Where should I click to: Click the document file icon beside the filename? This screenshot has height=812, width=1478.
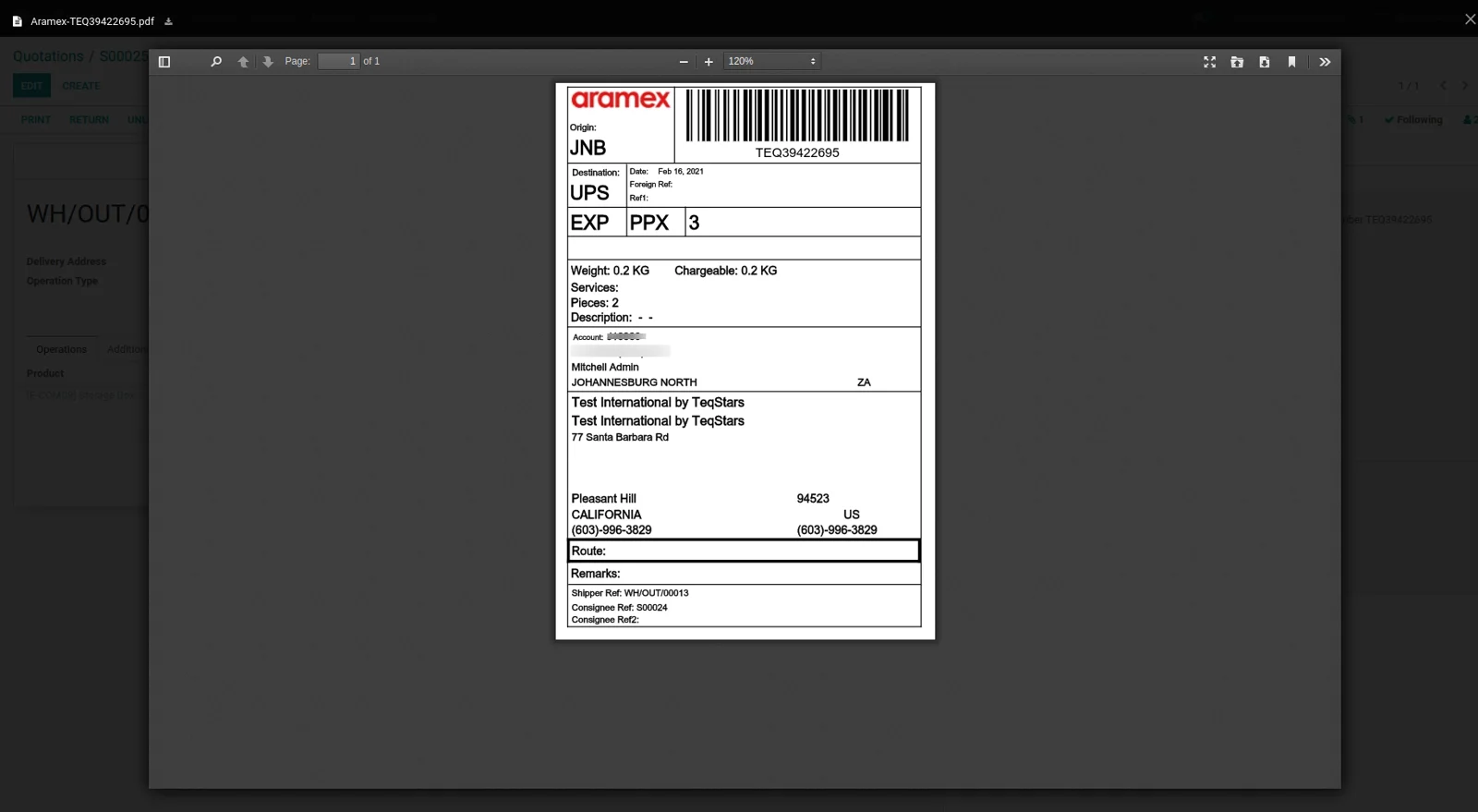point(17,21)
